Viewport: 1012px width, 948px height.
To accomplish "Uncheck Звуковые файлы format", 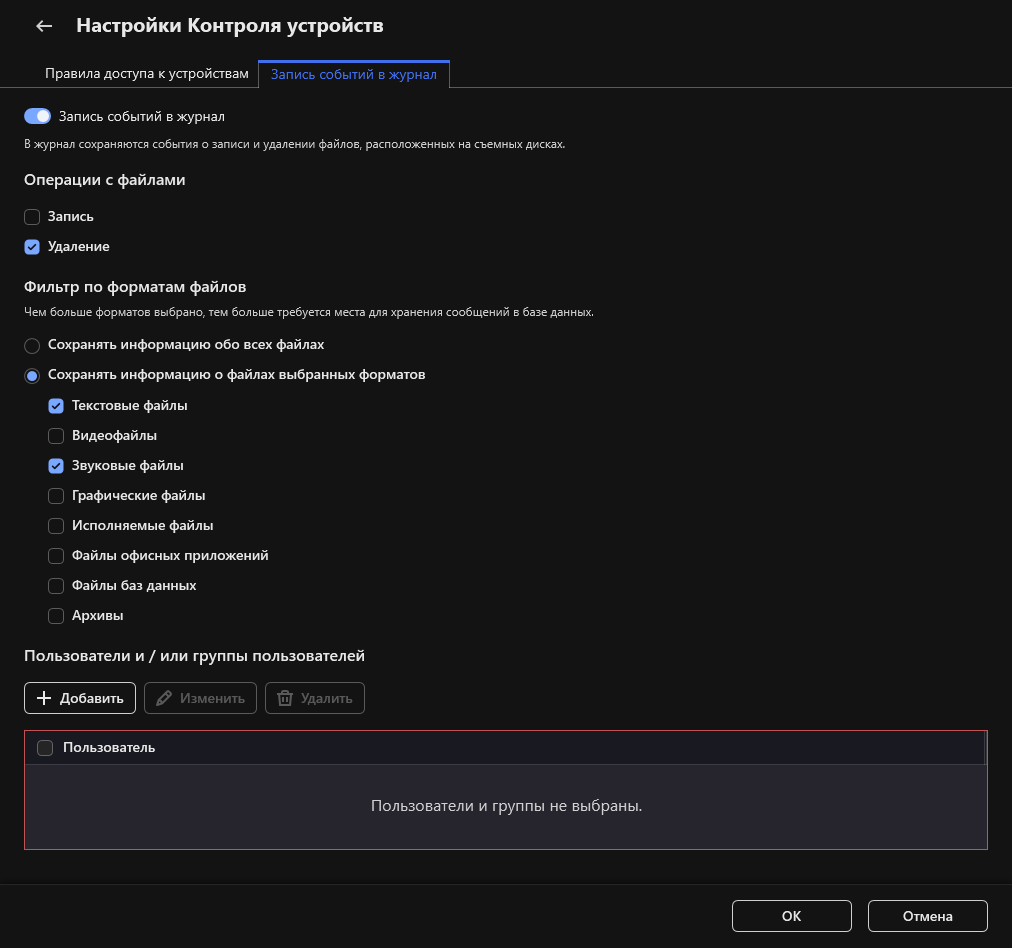I will click(56, 466).
